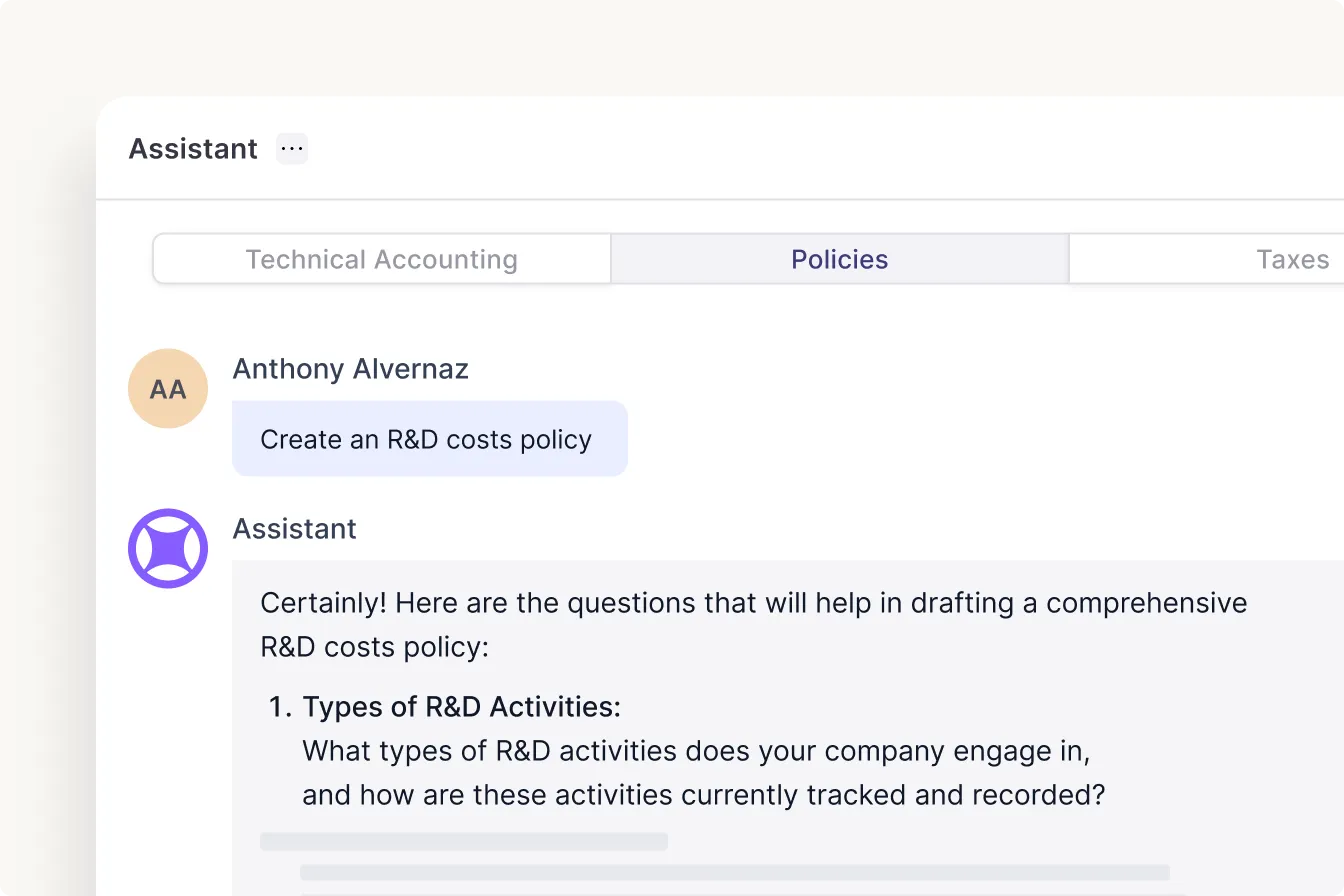Viewport: 1344px width, 896px height.
Task: Click the list number 1 marker
Action: 279,707
